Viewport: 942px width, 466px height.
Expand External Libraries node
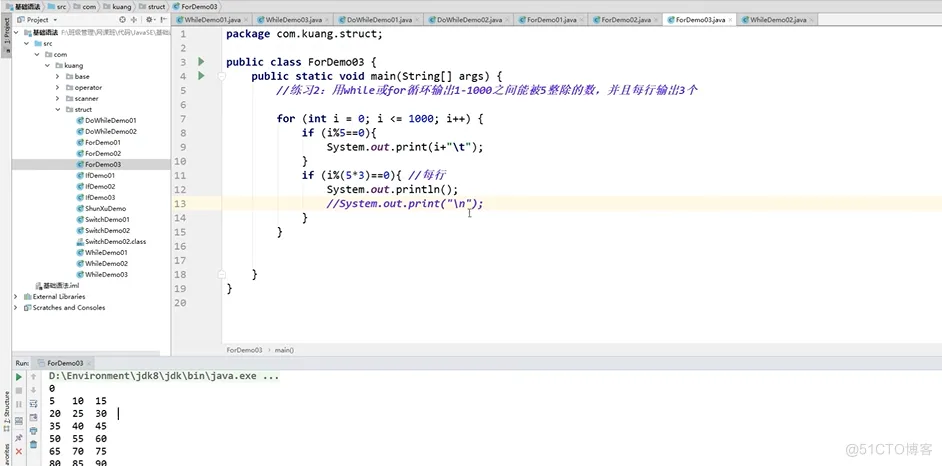16,297
